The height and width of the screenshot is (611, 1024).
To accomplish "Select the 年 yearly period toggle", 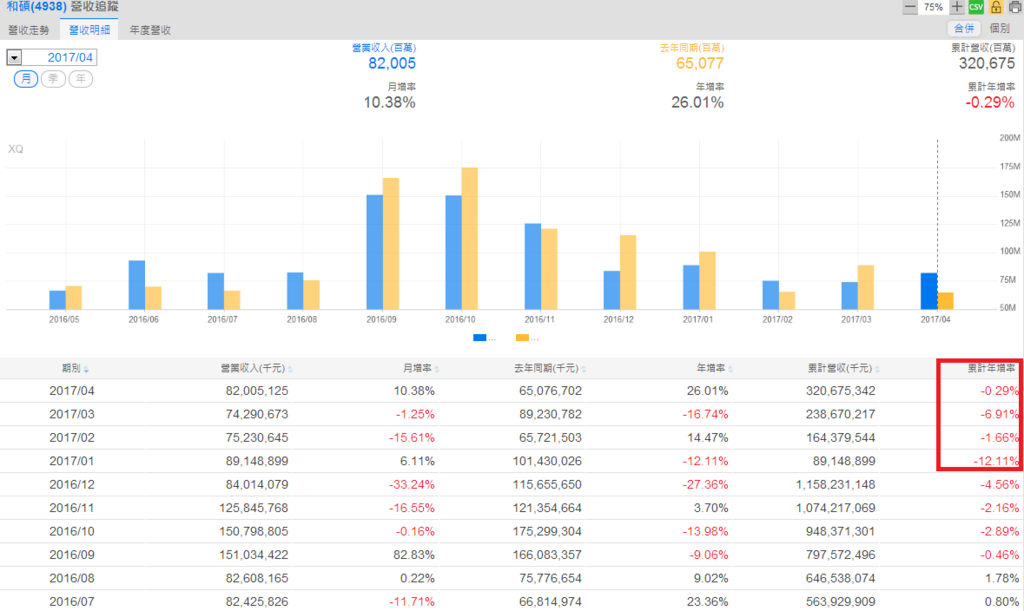I will point(81,79).
